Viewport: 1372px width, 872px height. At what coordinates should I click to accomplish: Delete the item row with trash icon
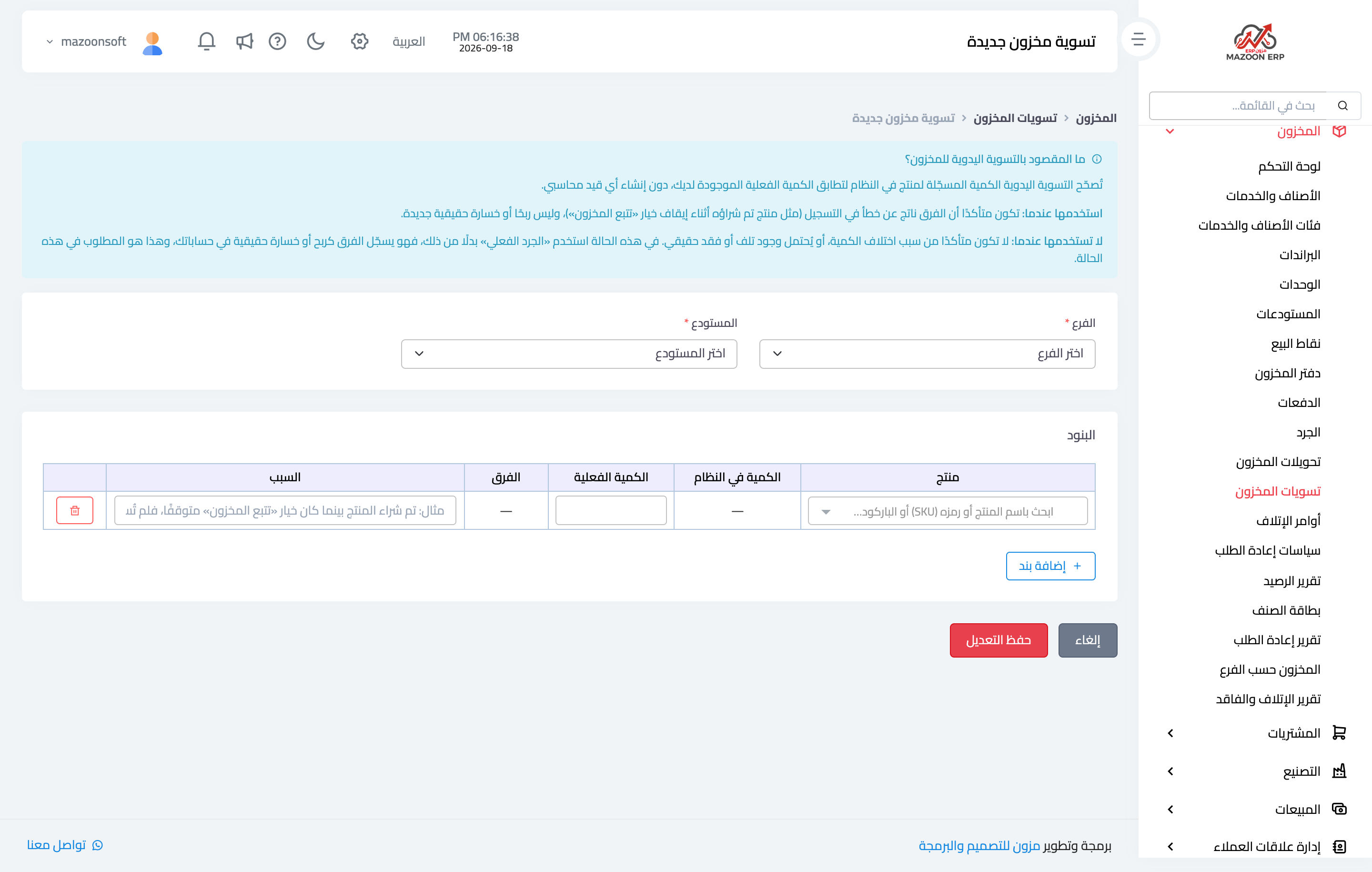75,510
